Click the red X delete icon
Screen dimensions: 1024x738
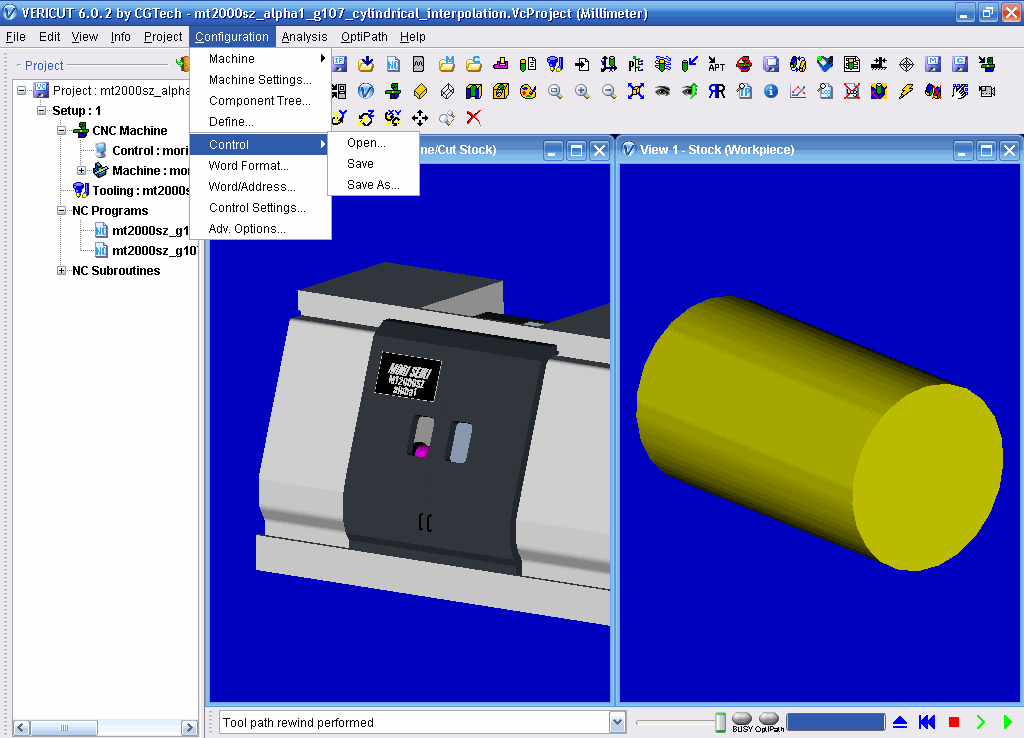(x=473, y=118)
